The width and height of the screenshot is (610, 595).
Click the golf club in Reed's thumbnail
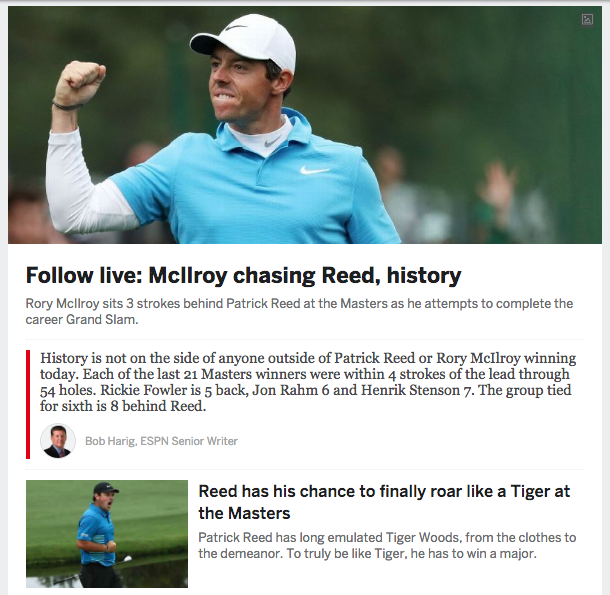point(123,562)
